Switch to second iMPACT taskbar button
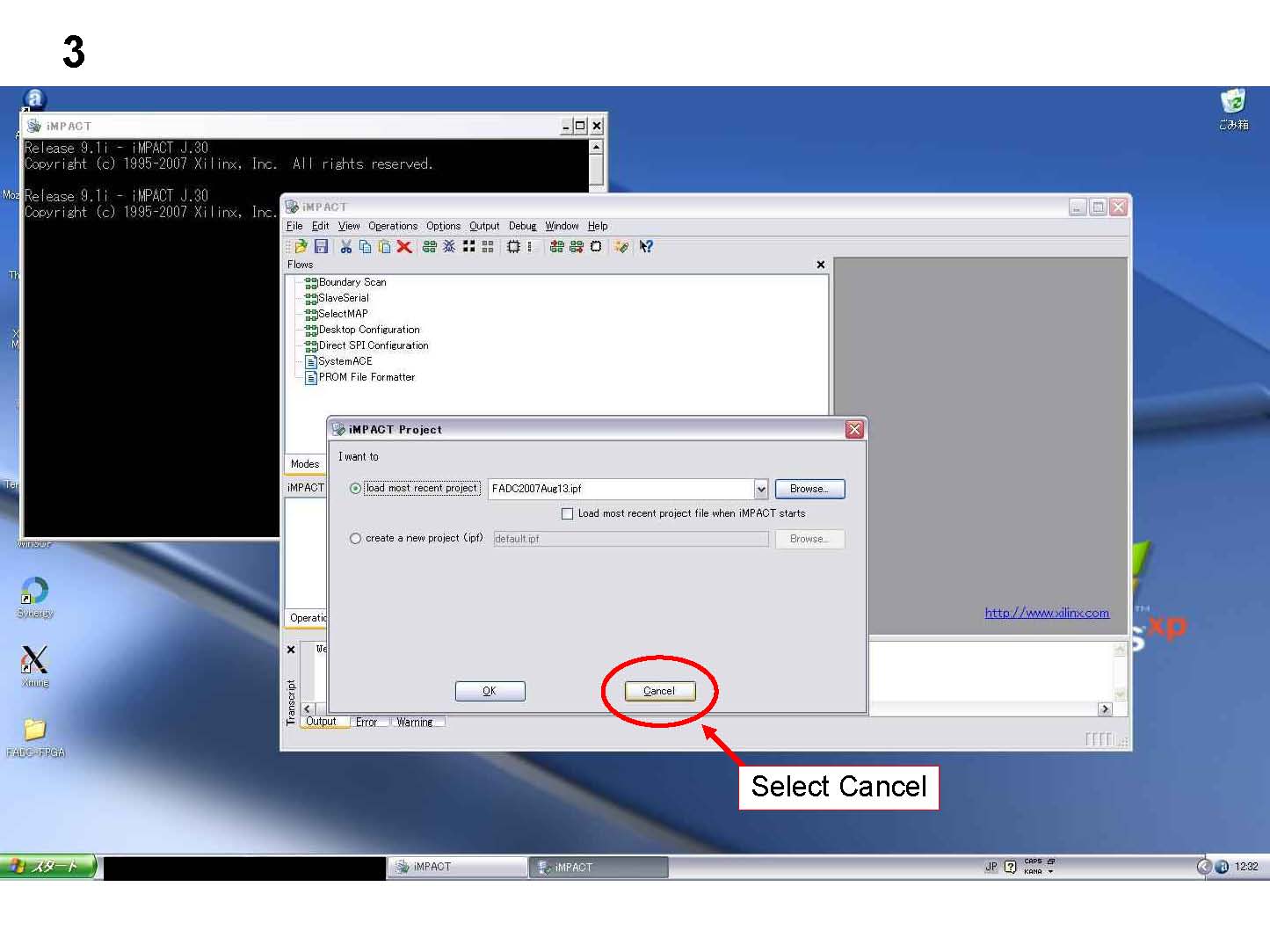This screenshot has height=952, width=1270. (x=599, y=867)
